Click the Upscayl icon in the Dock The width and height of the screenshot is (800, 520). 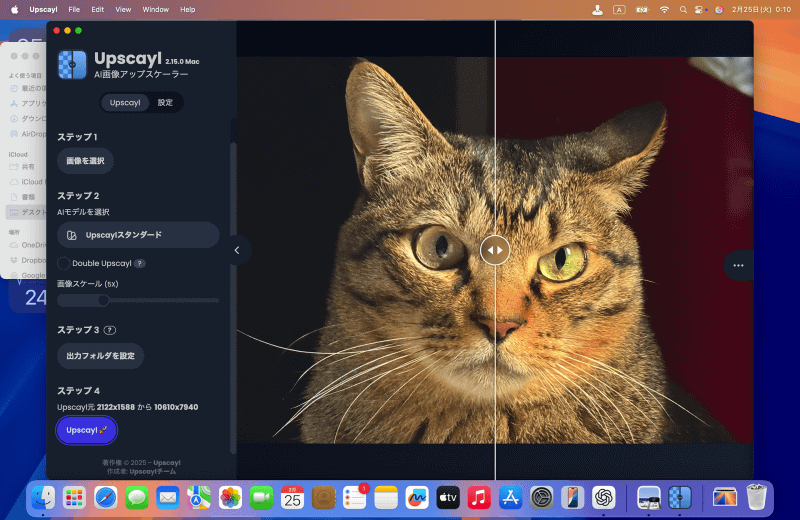coord(680,498)
